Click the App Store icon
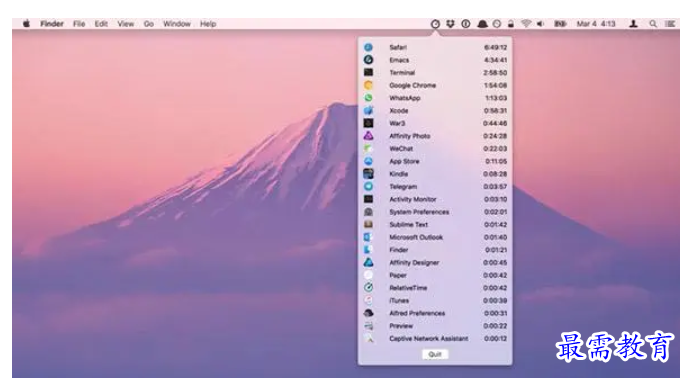Viewport: 680px width, 378px height. (368, 161)
